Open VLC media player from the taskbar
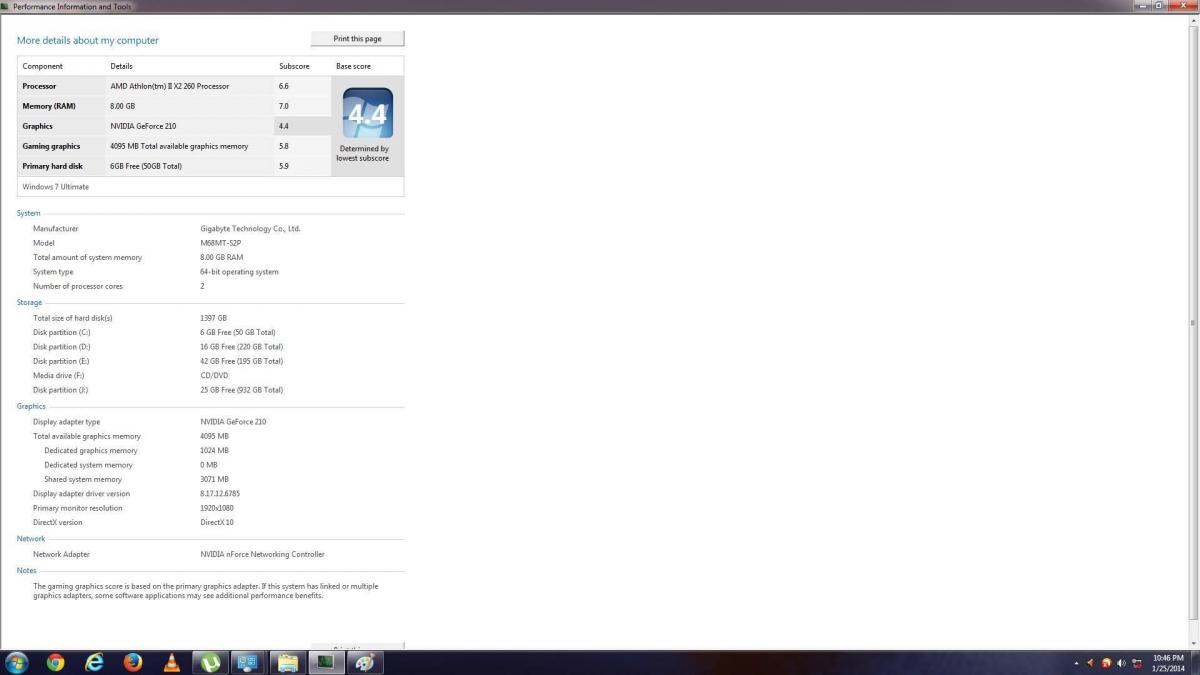Image resolution: width=1200 pixels, height=675 pixels. (172, 662)
